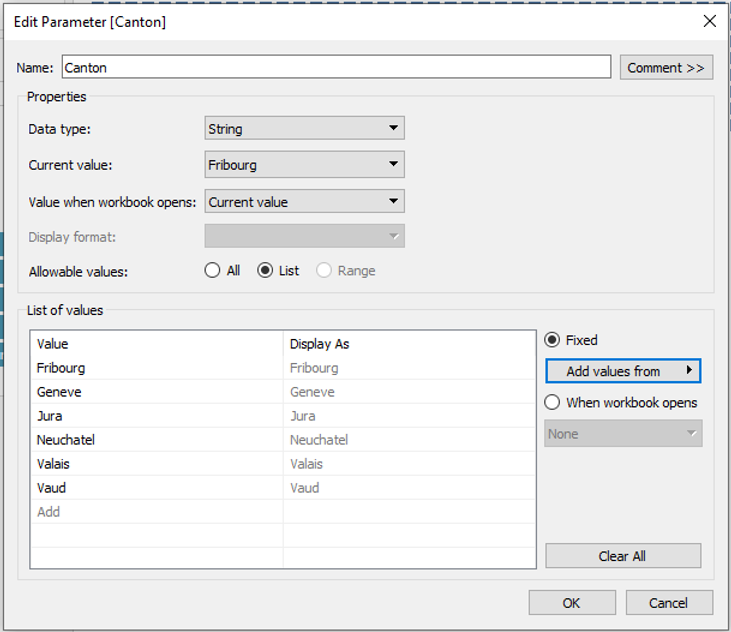The height and width of the screenshot is (632, 731).
Task: Click the Display As column header
Action: coord(409,343)
